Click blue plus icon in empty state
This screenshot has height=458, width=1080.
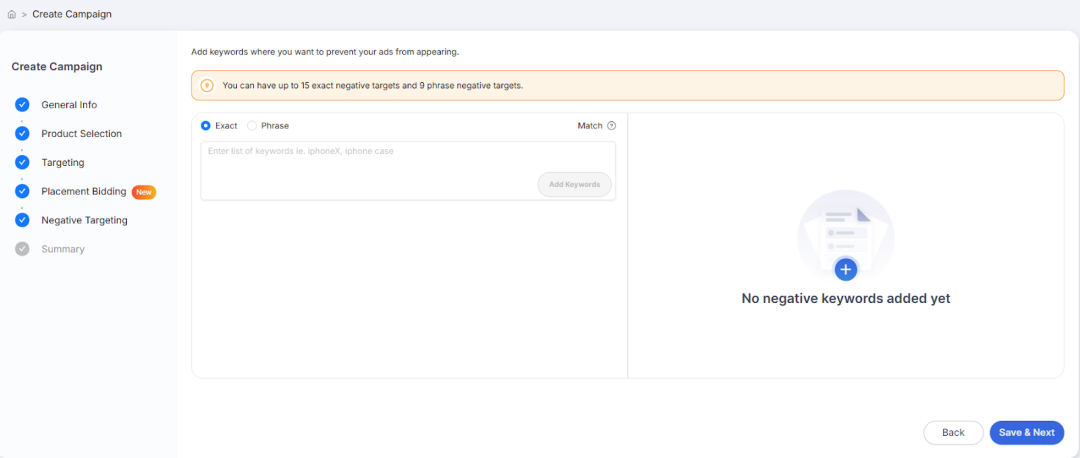846,269
